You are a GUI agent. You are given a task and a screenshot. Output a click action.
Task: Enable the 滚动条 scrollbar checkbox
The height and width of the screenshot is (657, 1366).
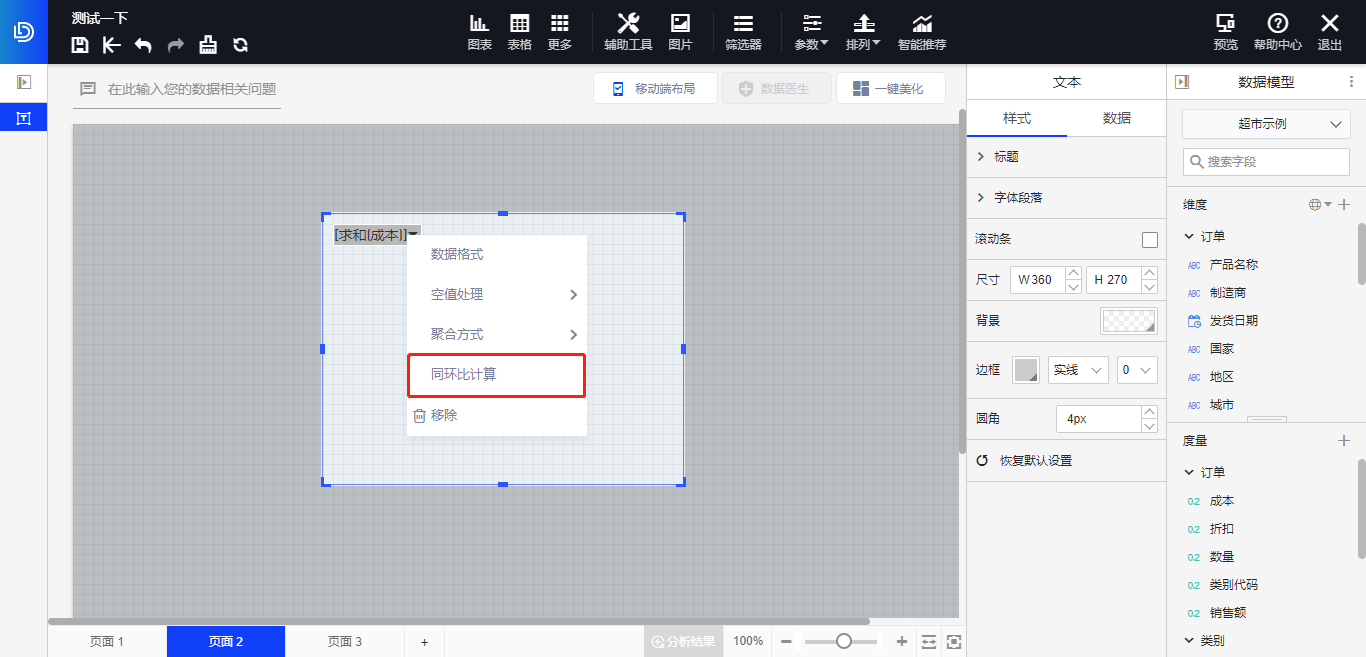1150,240
